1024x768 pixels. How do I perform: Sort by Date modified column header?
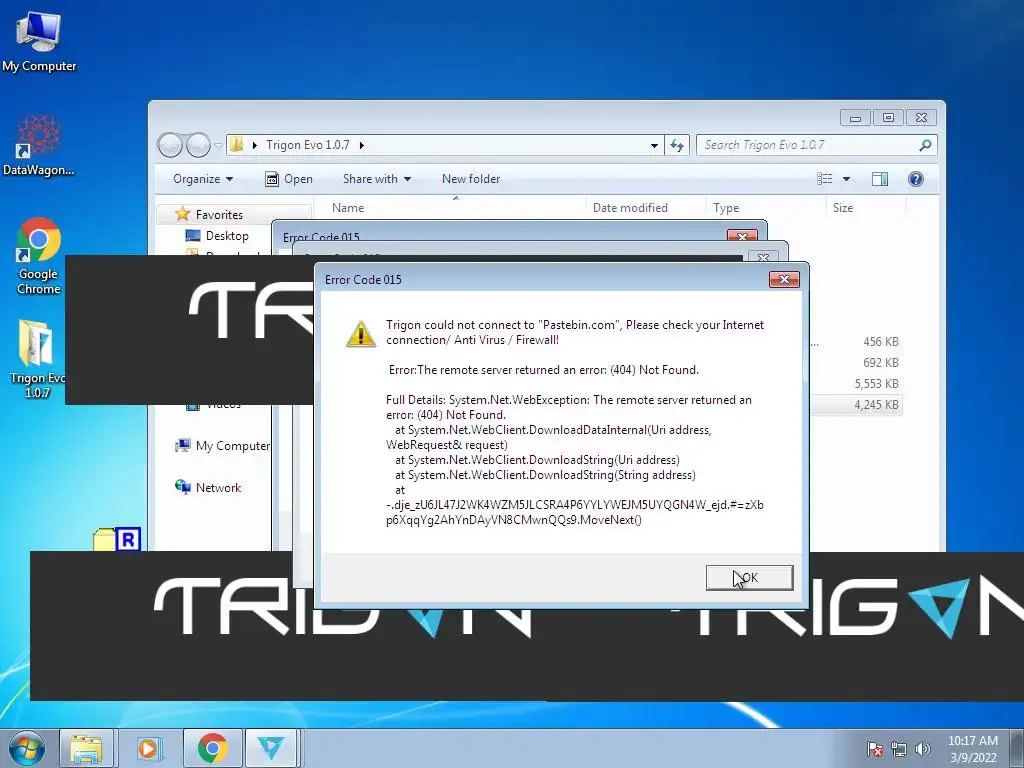(x=646, y=208)
